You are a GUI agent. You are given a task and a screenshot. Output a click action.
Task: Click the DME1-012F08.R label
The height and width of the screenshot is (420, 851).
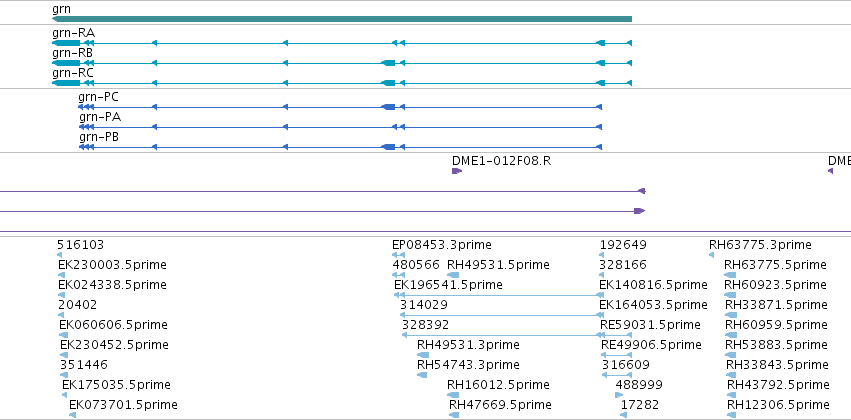(x=501, y=161)
